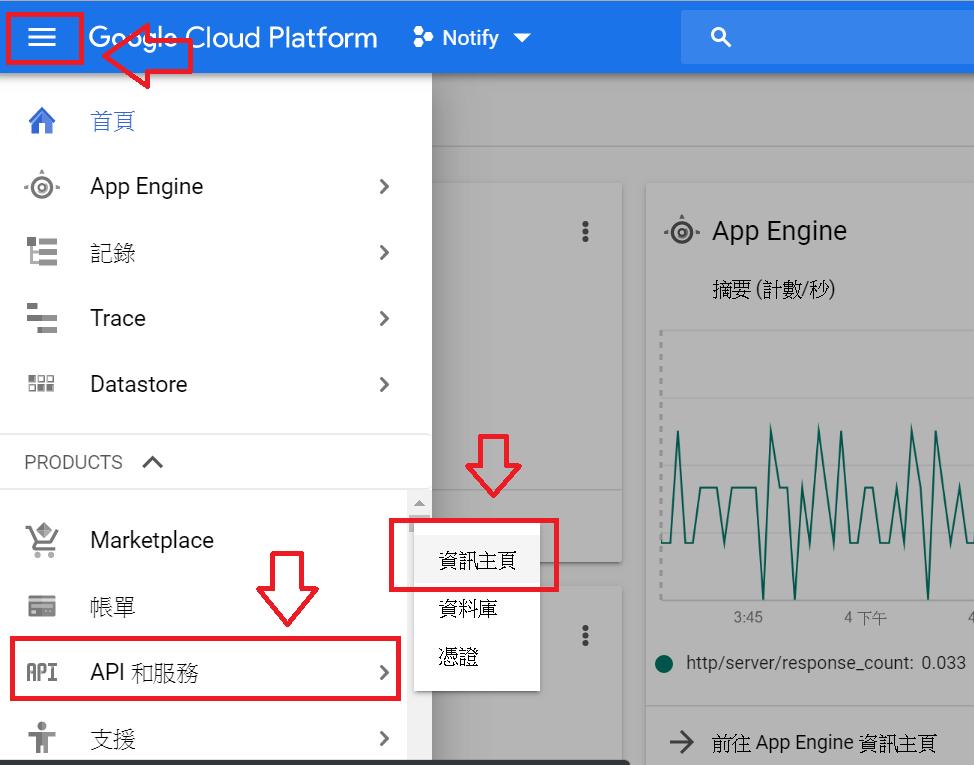Click the 支援 support person icon
Image resolution: width=974 pixels, height=765 pixels.
pos(42,738)
